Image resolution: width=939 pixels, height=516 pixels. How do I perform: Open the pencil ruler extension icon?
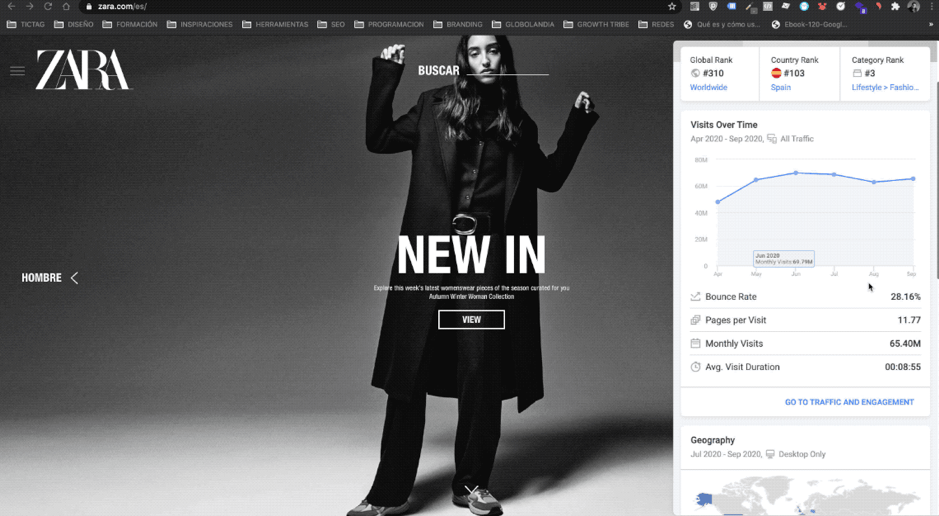pyautogui.click(x=750, y=7)
